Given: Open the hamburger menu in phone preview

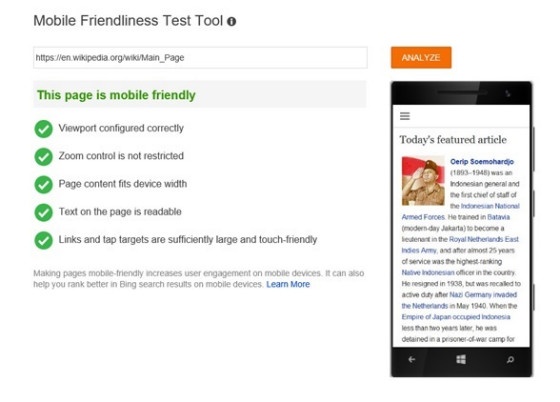Looking at the screenshot, I should [x=405, y=116].
